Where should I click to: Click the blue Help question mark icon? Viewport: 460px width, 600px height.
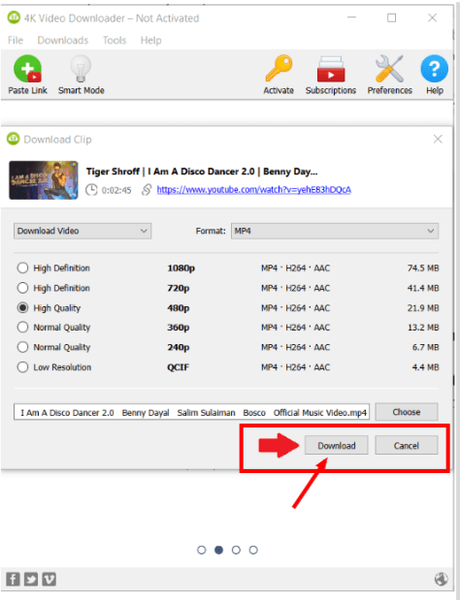tap(434, 69)
